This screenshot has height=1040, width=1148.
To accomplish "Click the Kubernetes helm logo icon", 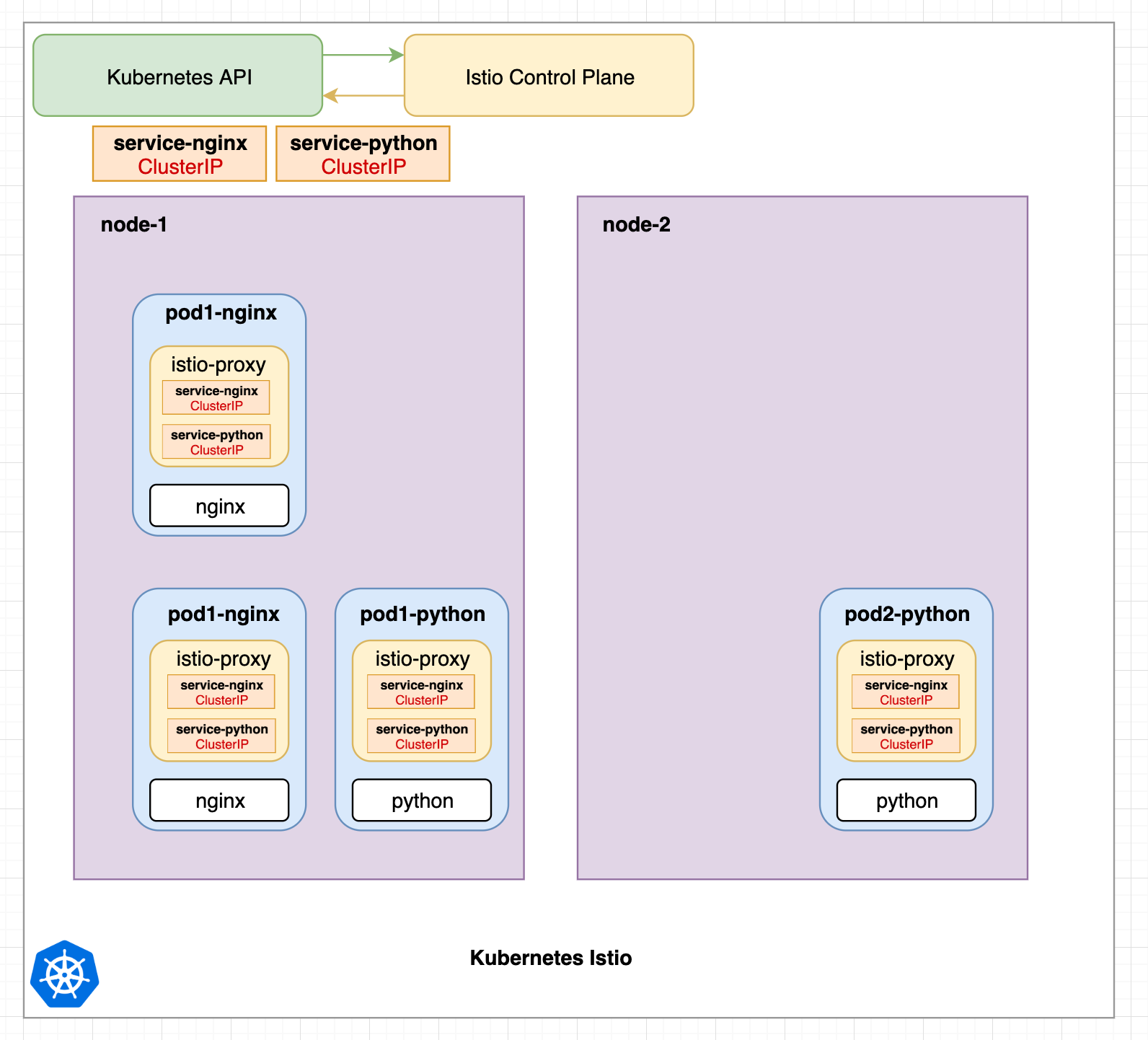I will 64,974.
